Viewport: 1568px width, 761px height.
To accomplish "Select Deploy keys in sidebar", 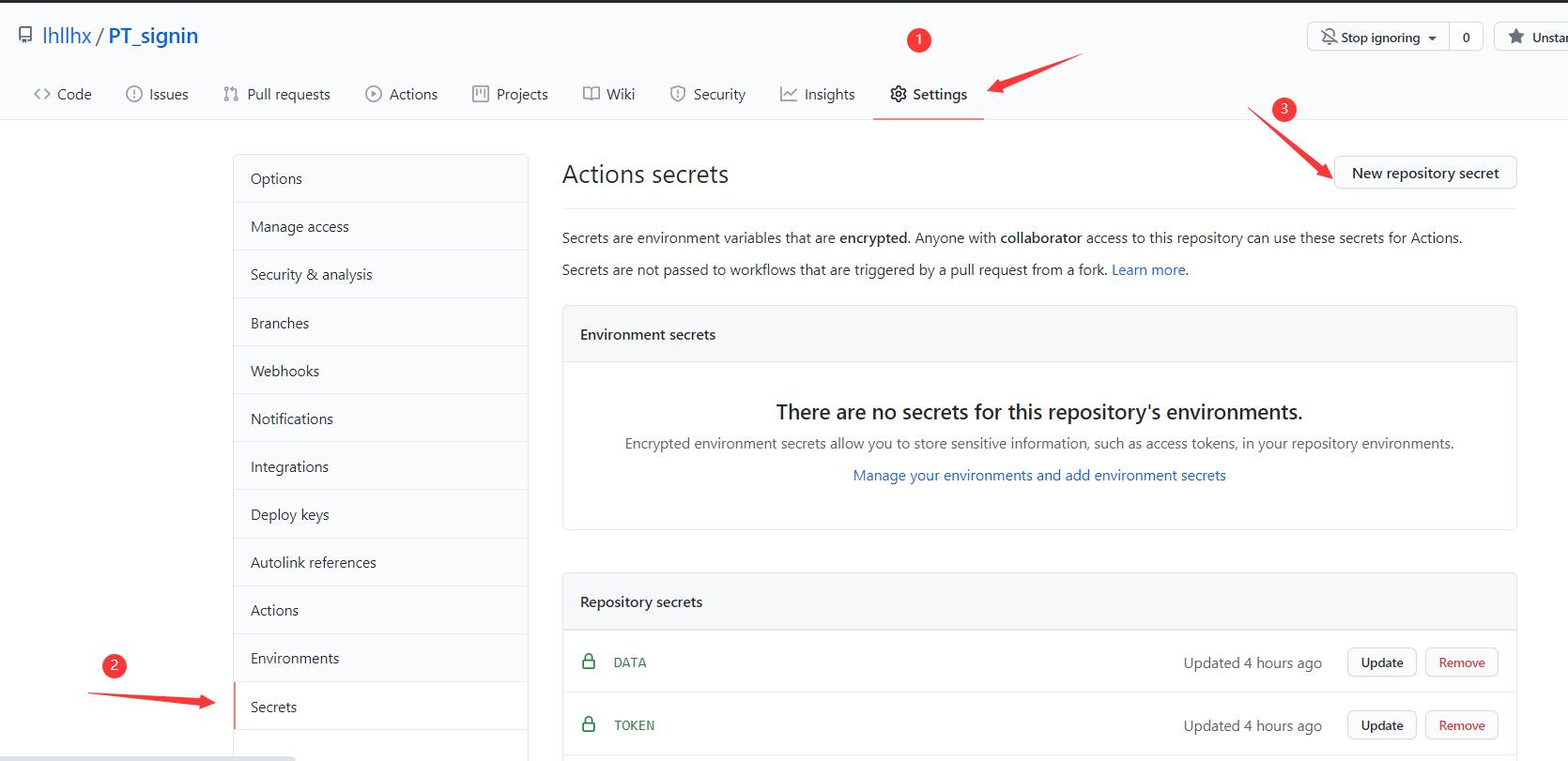I will pyautogui.click(x=380, y=514).
